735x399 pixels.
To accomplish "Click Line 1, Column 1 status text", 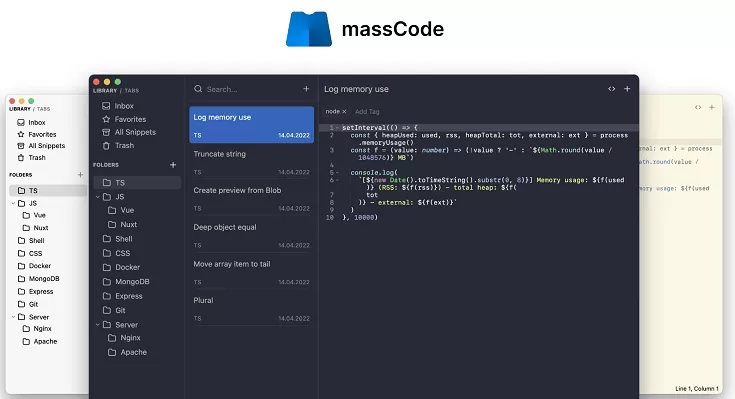I will click(x=697, y=389).
